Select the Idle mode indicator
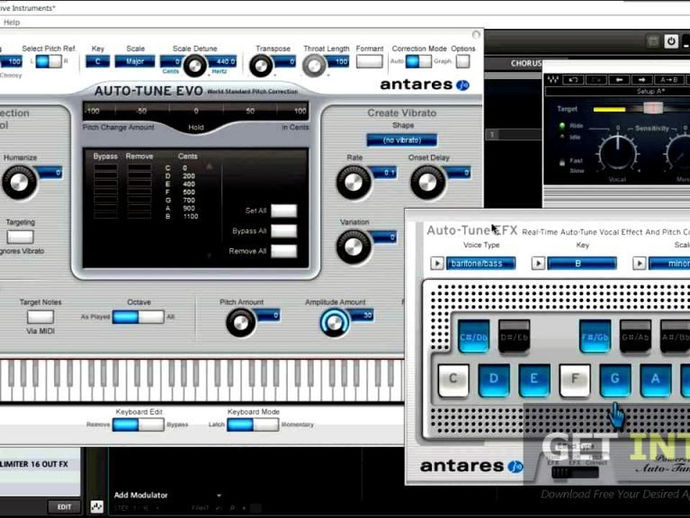Viewport: 690px width, 518px height. [x=562, y=137]
